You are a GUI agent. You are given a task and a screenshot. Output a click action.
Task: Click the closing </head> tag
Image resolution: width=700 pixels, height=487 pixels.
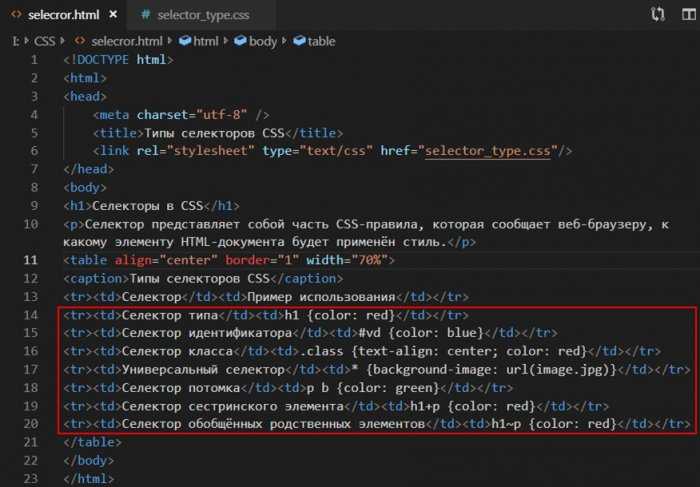(89, 169)
